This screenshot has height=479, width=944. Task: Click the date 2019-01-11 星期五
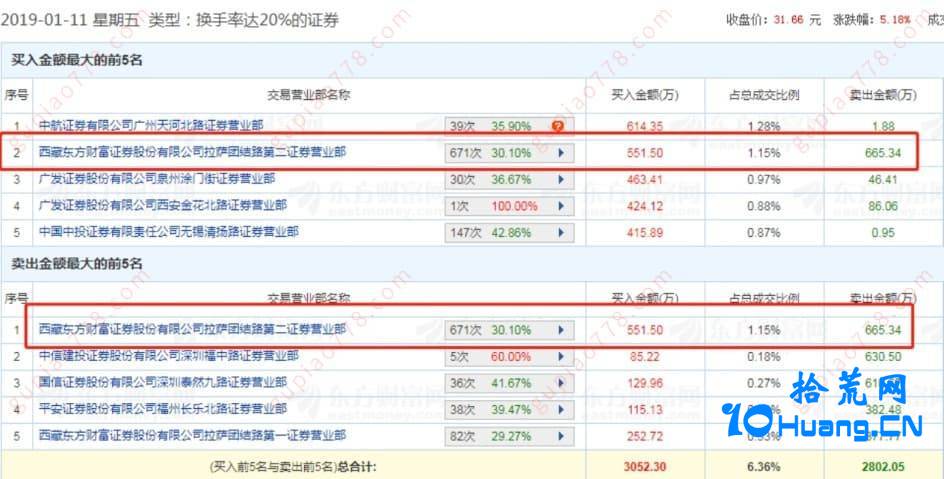point(70,20)
